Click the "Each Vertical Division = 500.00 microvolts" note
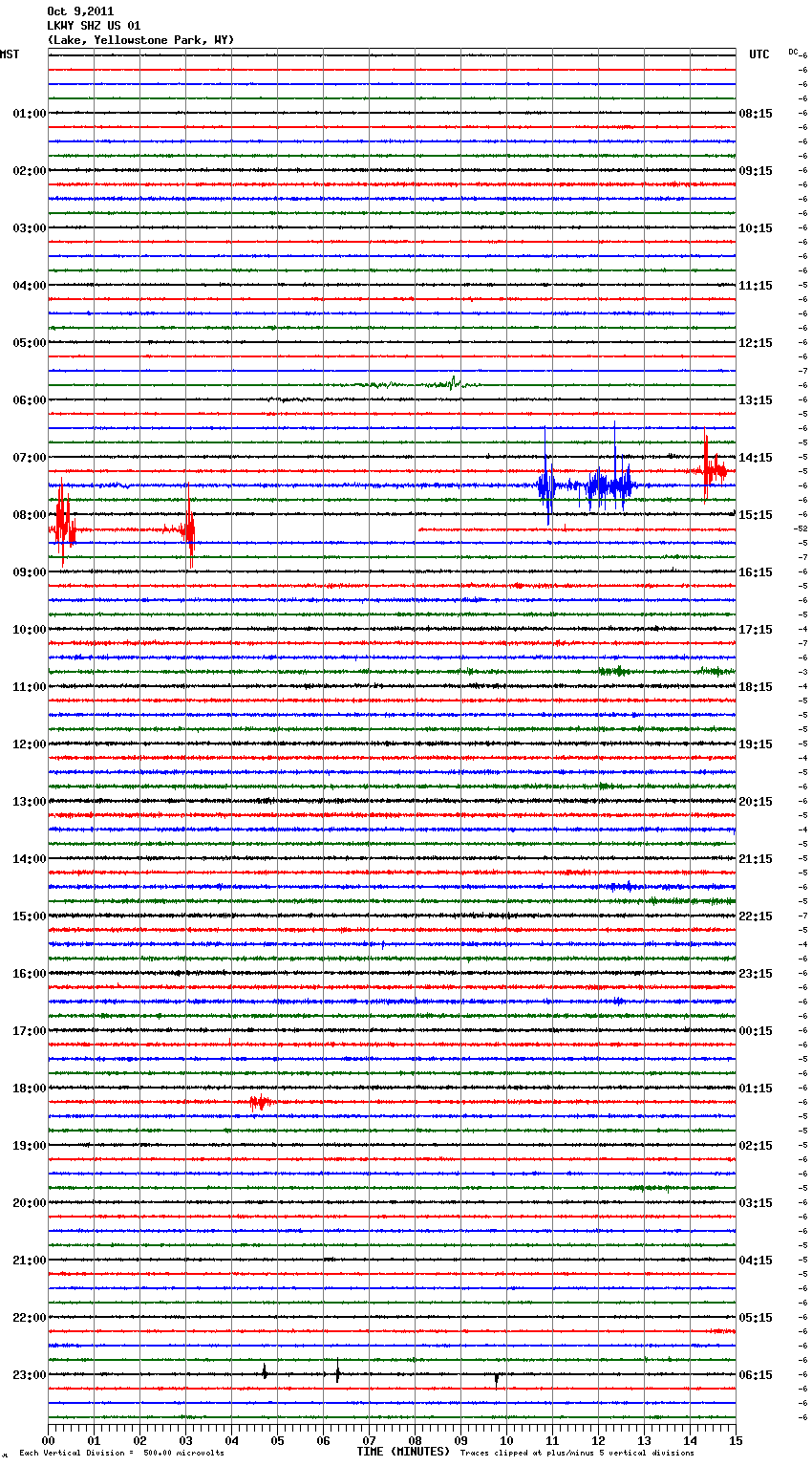This screenshot has width=812, height=1466. (x=121, y=1454)
